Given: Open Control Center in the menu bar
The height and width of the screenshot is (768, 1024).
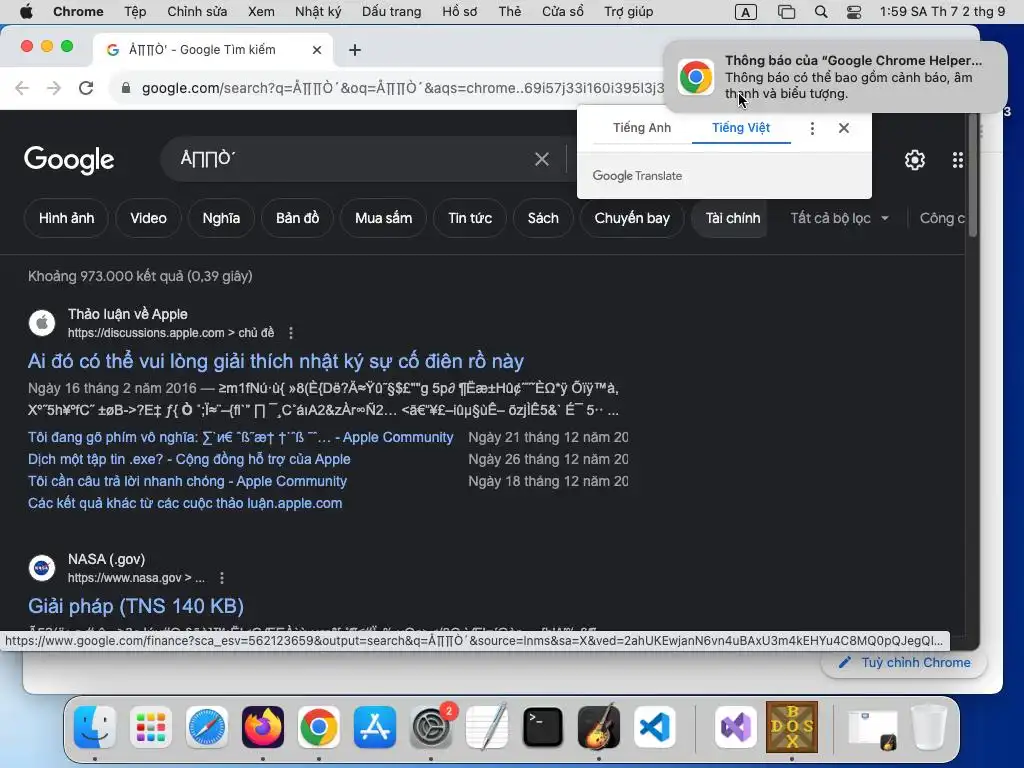Looking at the screenshot, I should pos(854,12).
